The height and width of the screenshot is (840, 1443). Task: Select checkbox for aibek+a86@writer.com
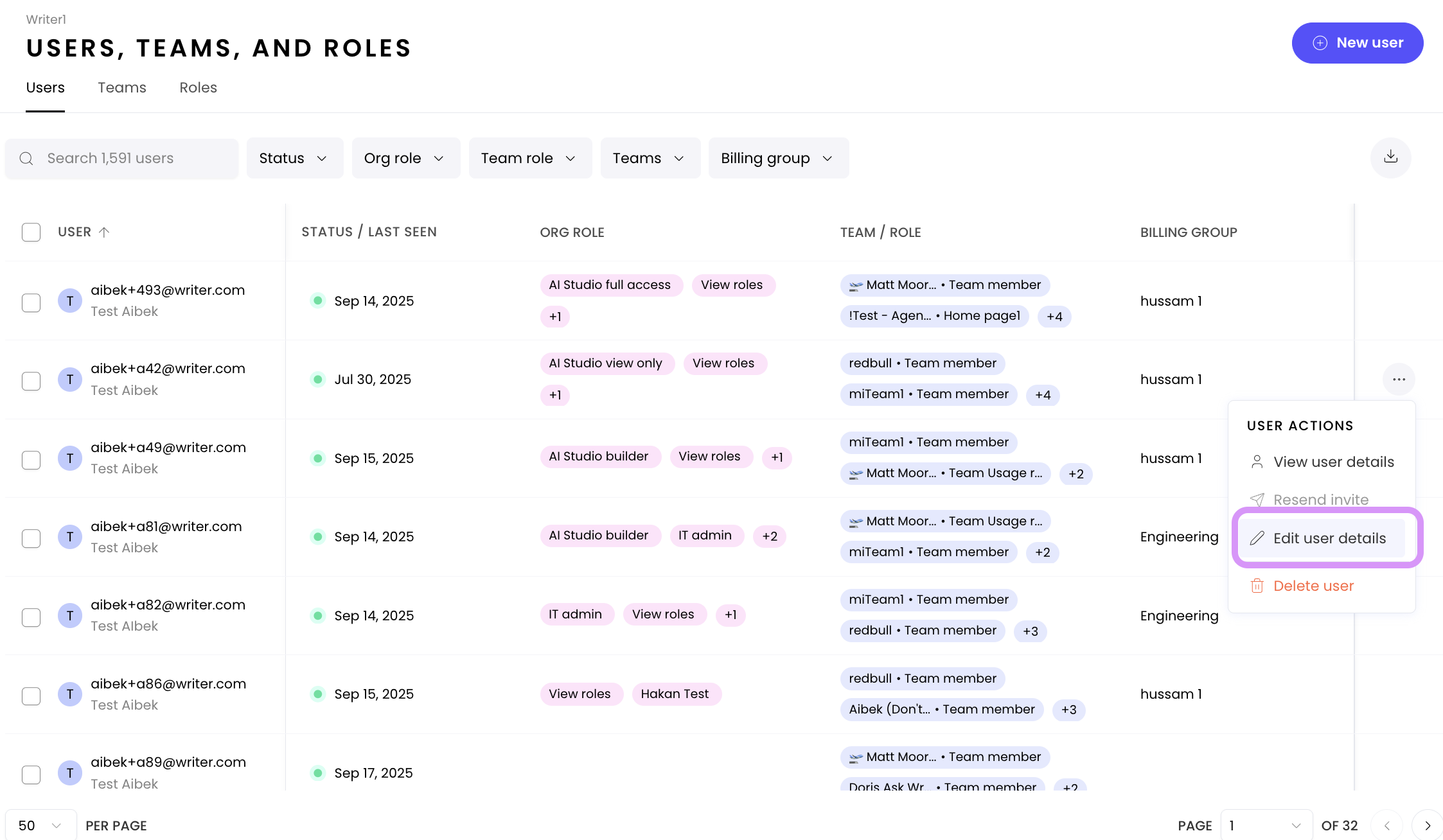[31, 696]
